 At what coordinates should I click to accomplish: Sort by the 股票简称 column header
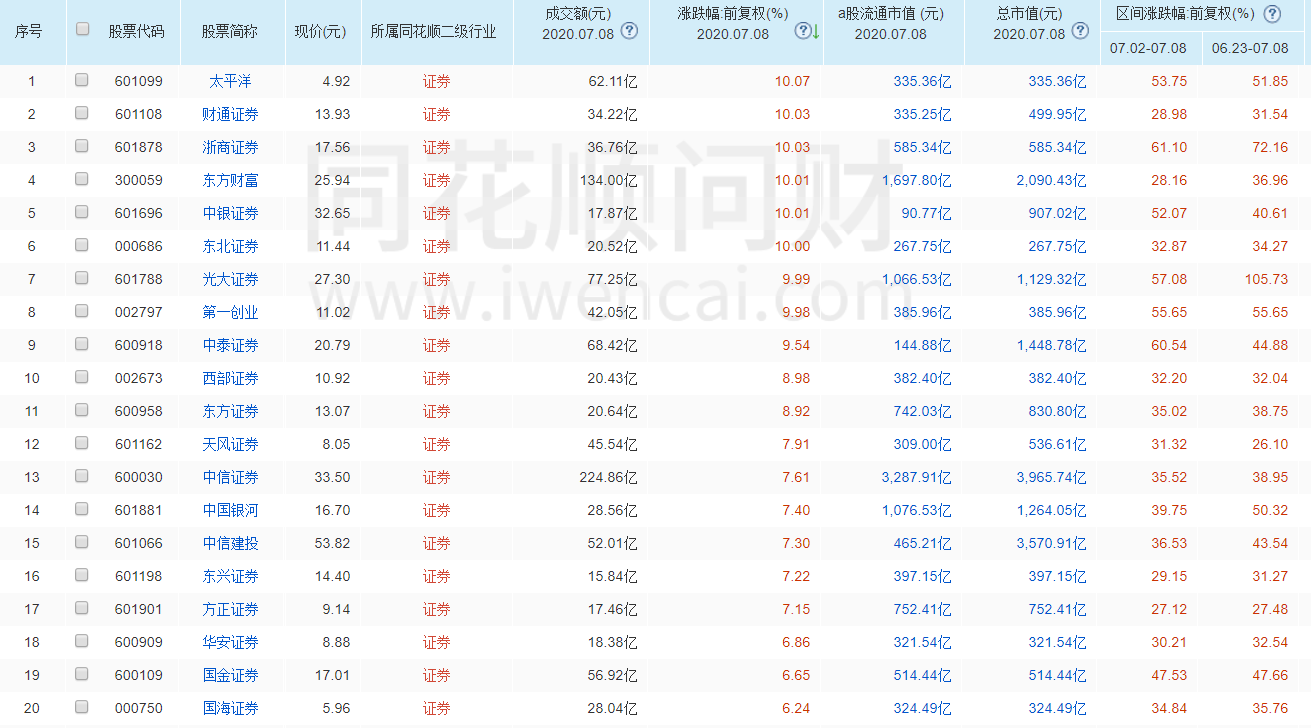(x=230, y=31)
